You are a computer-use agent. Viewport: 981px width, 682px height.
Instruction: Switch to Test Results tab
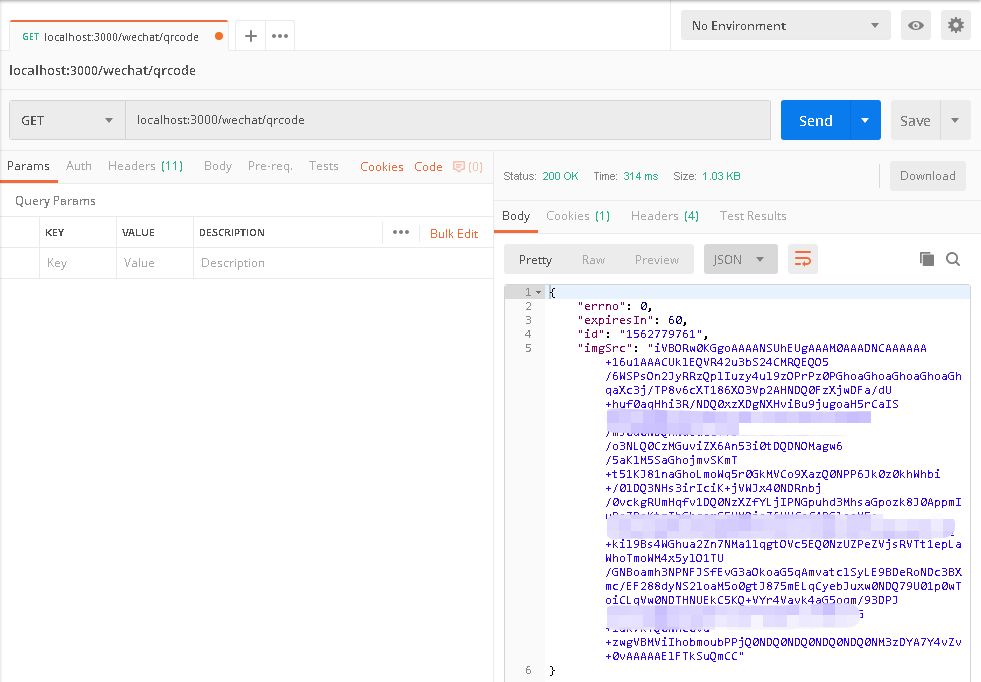(x=753, y=216)
